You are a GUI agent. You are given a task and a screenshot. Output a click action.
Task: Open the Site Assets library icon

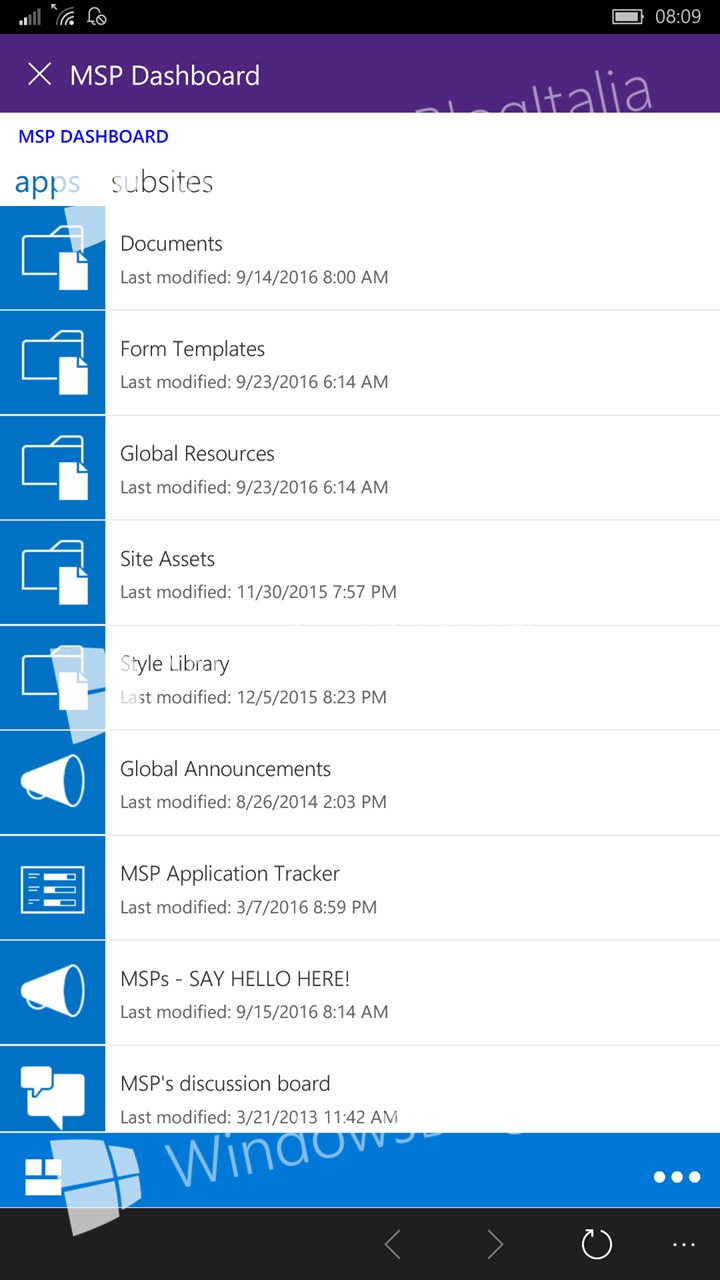[x=52, y=573]
